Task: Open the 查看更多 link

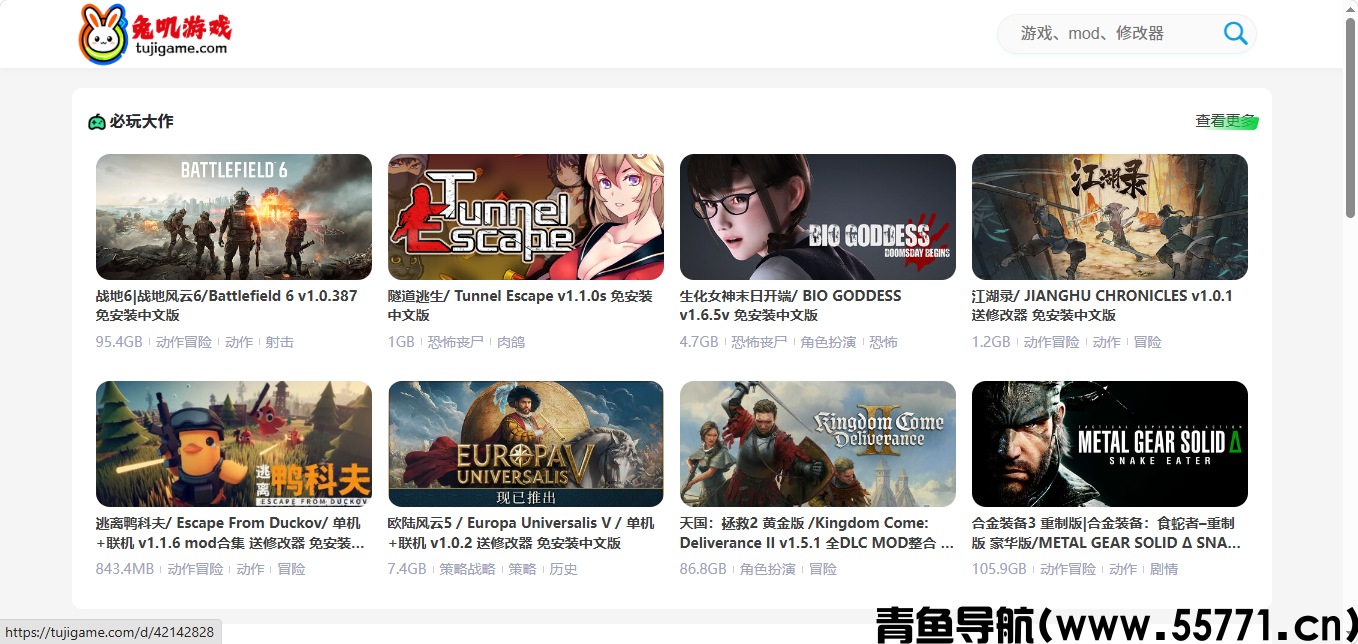Action: click(1226, 121)
